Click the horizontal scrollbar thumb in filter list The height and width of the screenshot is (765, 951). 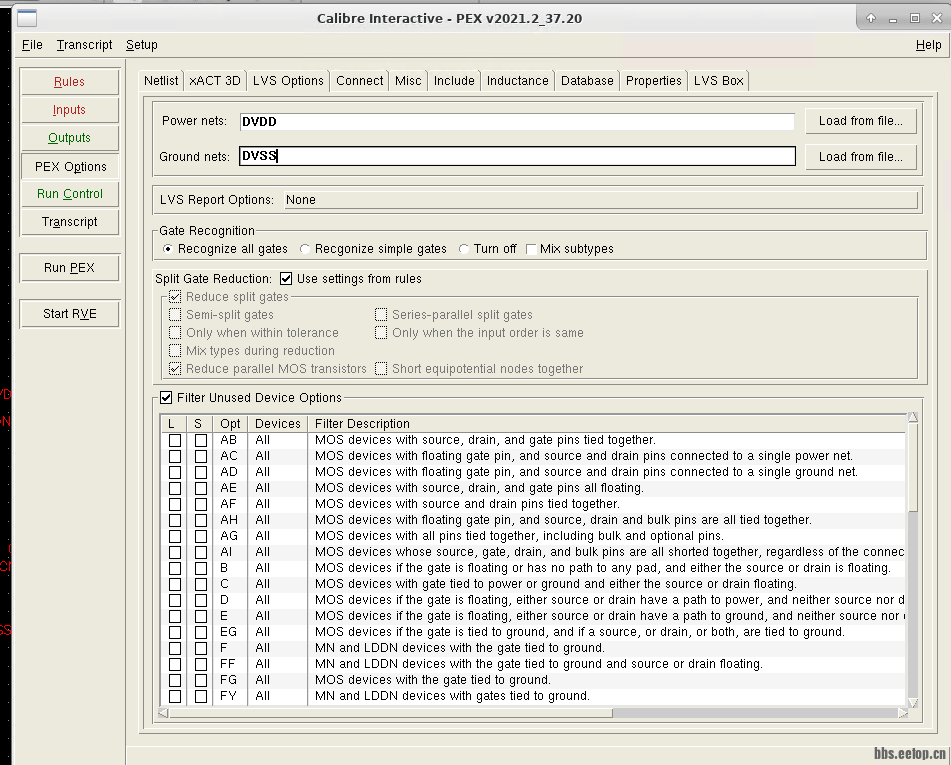pos(391,713)
